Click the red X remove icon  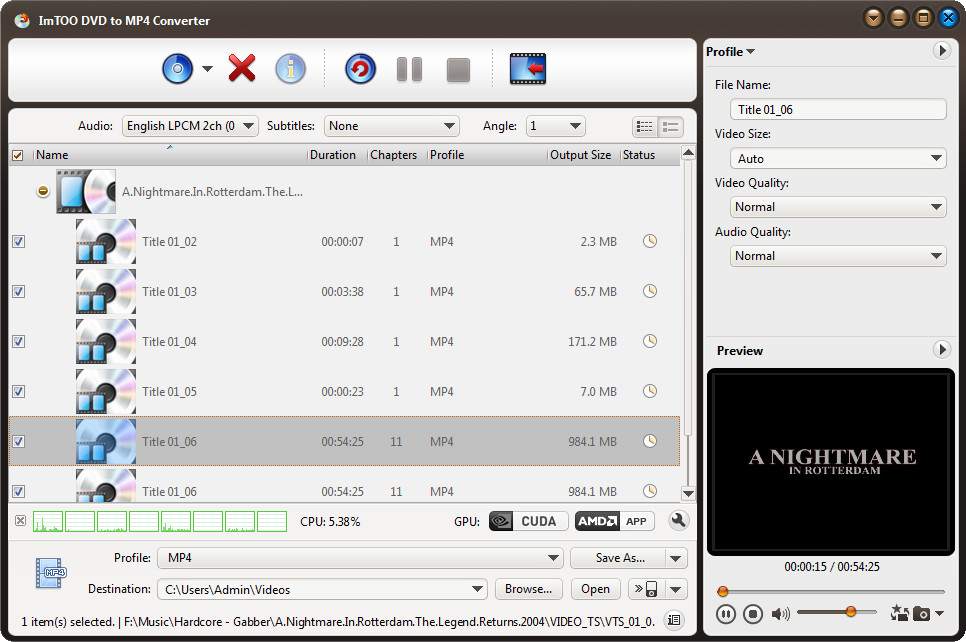click(x=242, y=68)
